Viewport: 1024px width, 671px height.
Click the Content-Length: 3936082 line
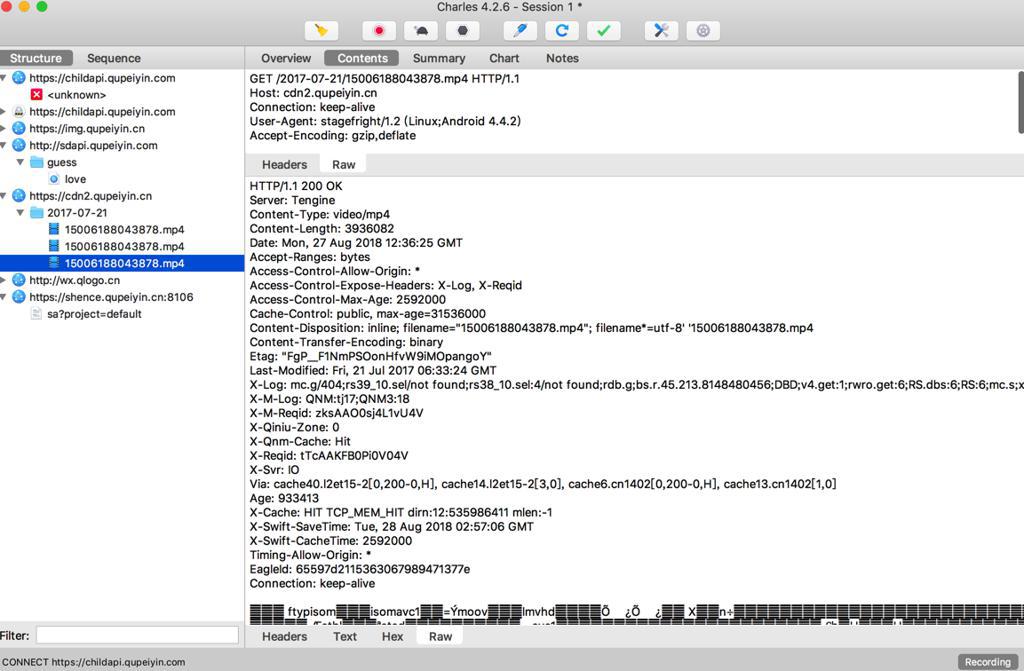(x=322, y=229)
